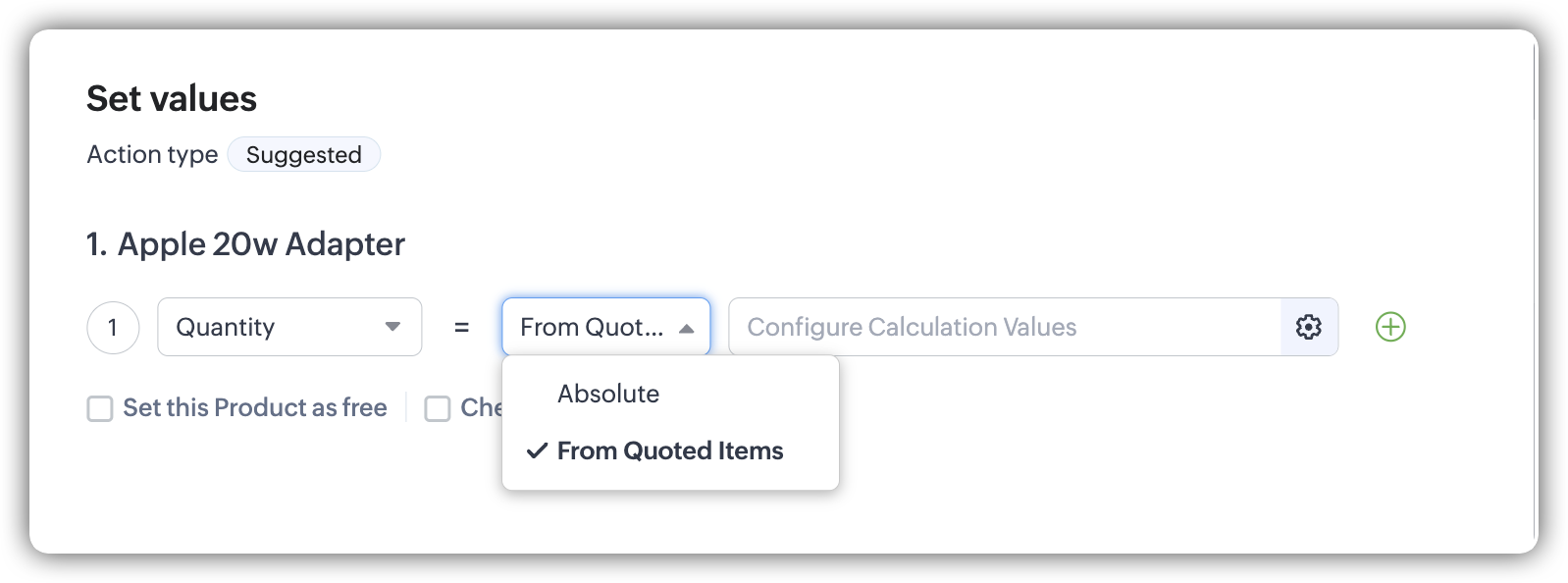This screenshot has width=1568, height=583.
Task: Click the row number 1 circle
Action: click(113, 327)
